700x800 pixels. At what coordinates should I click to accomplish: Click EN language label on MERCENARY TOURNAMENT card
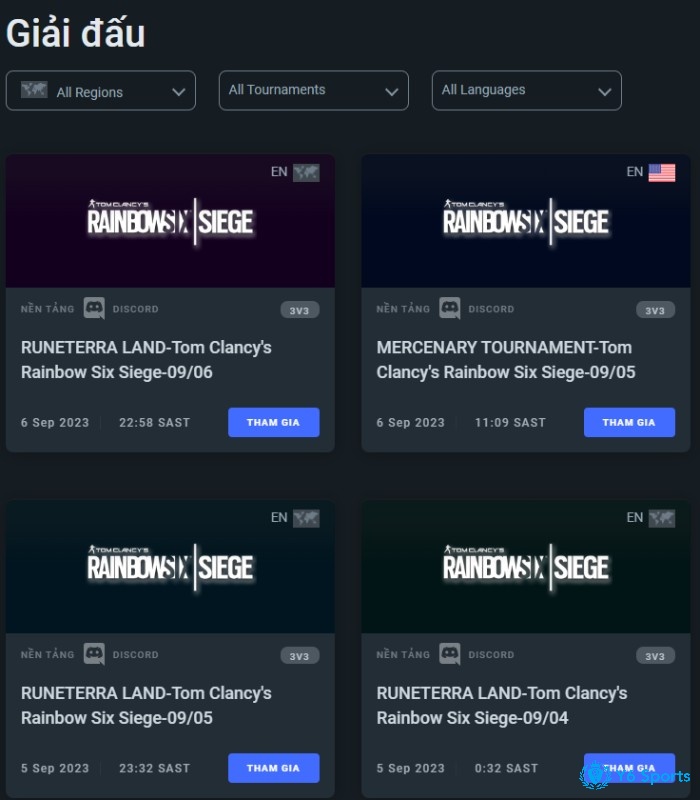point(635,172)
